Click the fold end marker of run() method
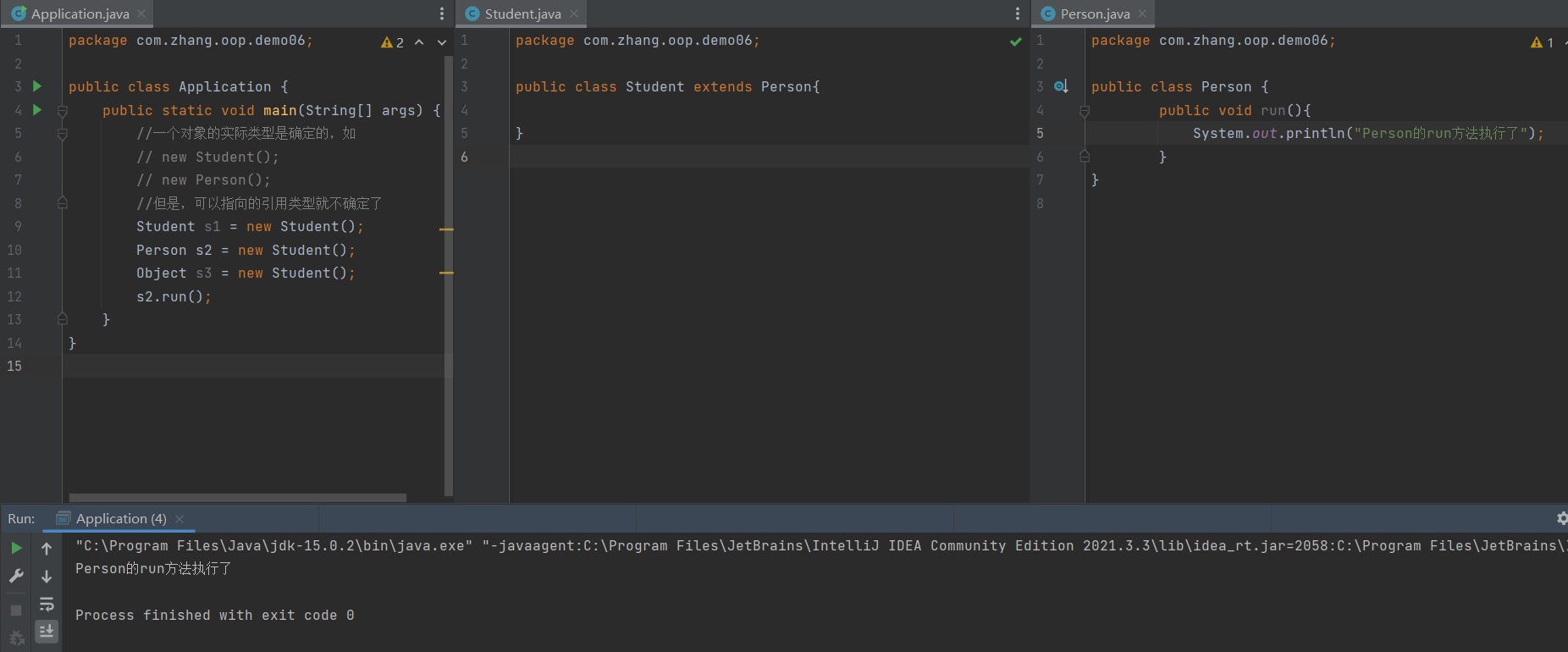 tap(1085, 157)
